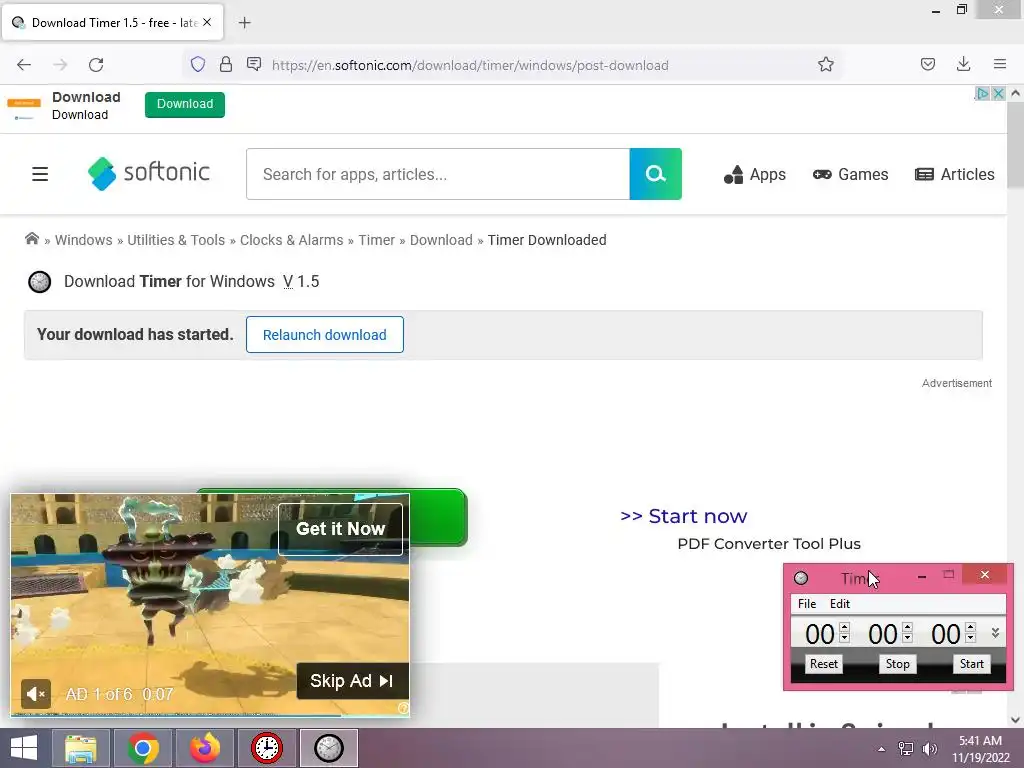Open red clock app in taskbar
Image resolution: width=1024 pixels, height=768 pixels.
tap(266, 748)
